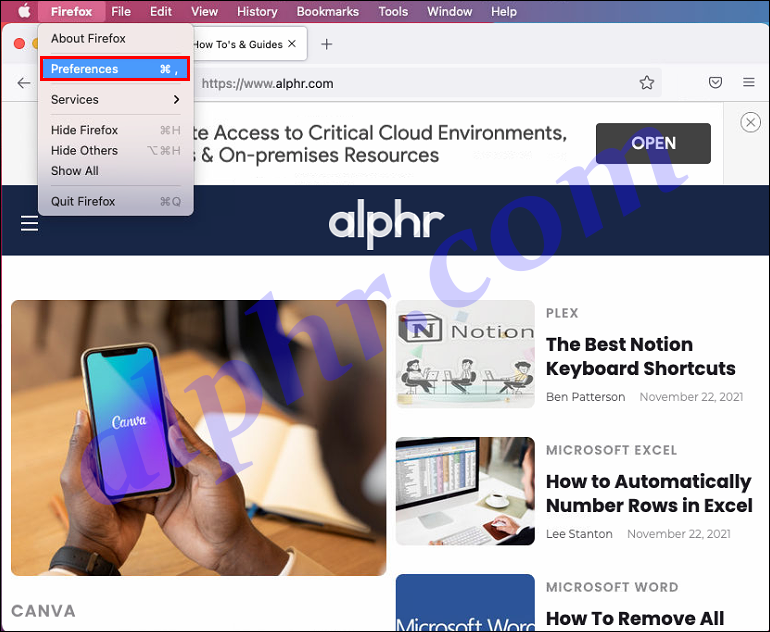Image resolution: width=770 pixels, height=632 pixels.
Task: Close the How To's & Guides tab
Action: point(292,44)
